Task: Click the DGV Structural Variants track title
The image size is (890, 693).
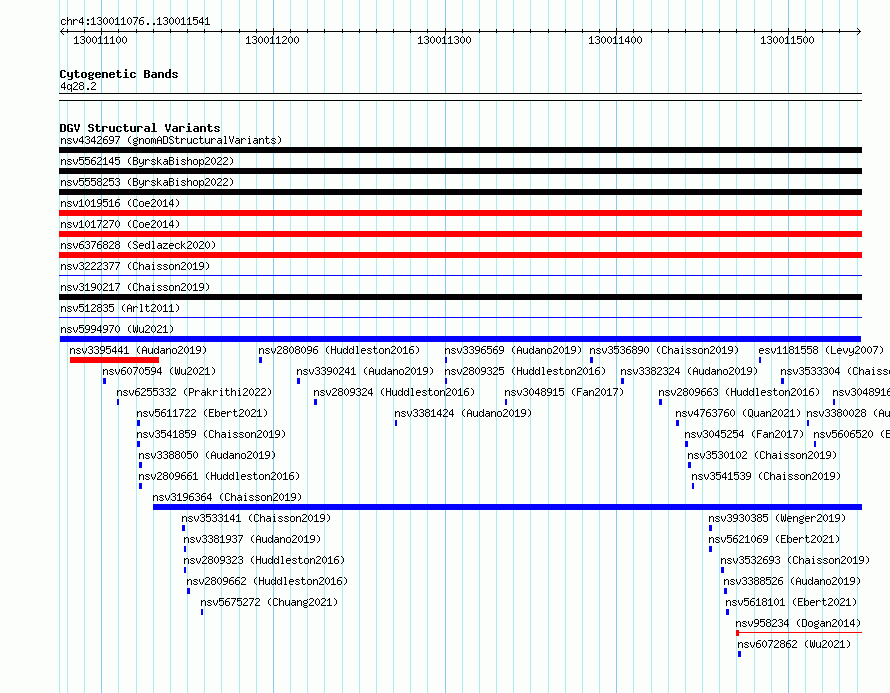Action: pyautogui.click(x=140, y=128)
